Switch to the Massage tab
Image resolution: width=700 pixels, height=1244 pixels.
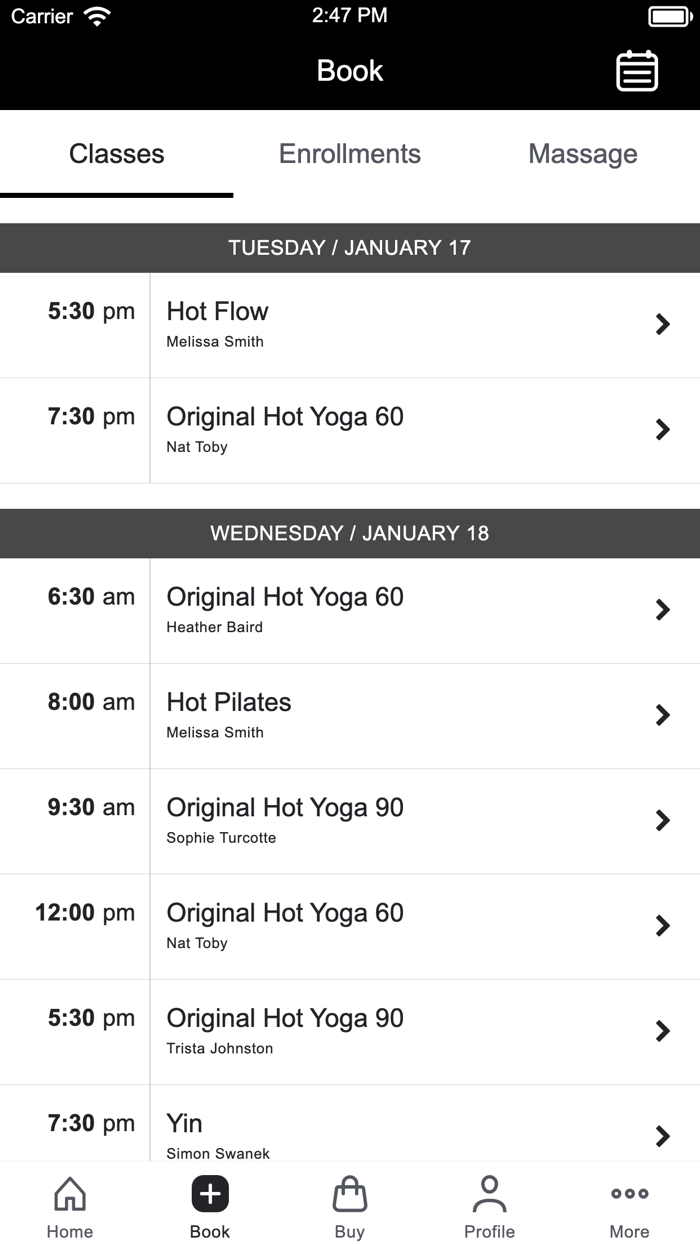[x=583, y=153]
